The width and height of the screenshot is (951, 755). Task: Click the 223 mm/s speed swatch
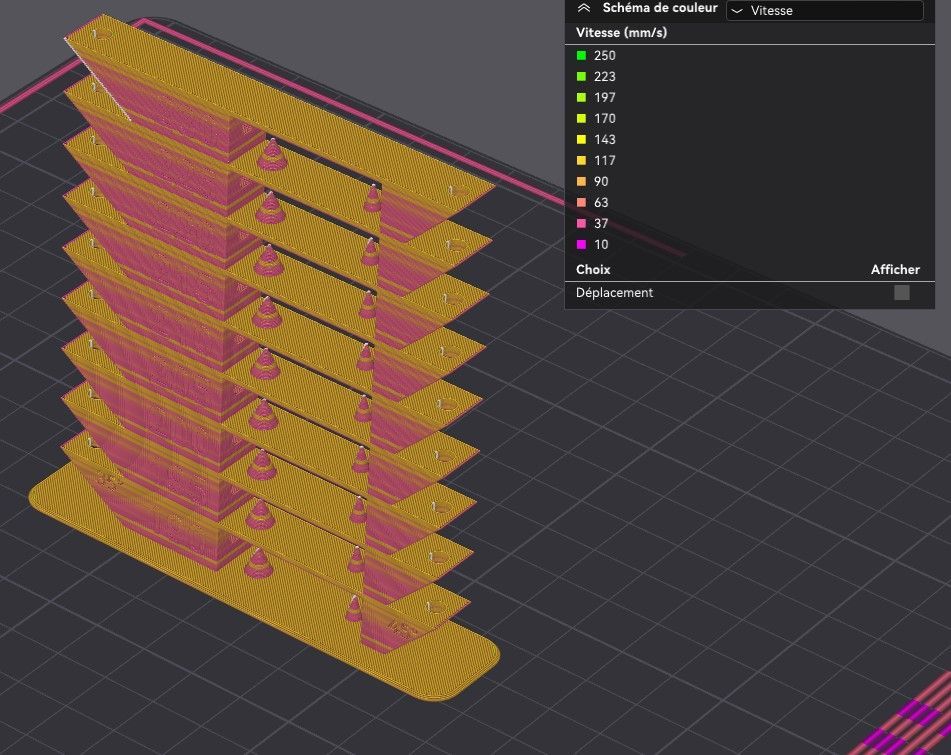click(581, 76)
